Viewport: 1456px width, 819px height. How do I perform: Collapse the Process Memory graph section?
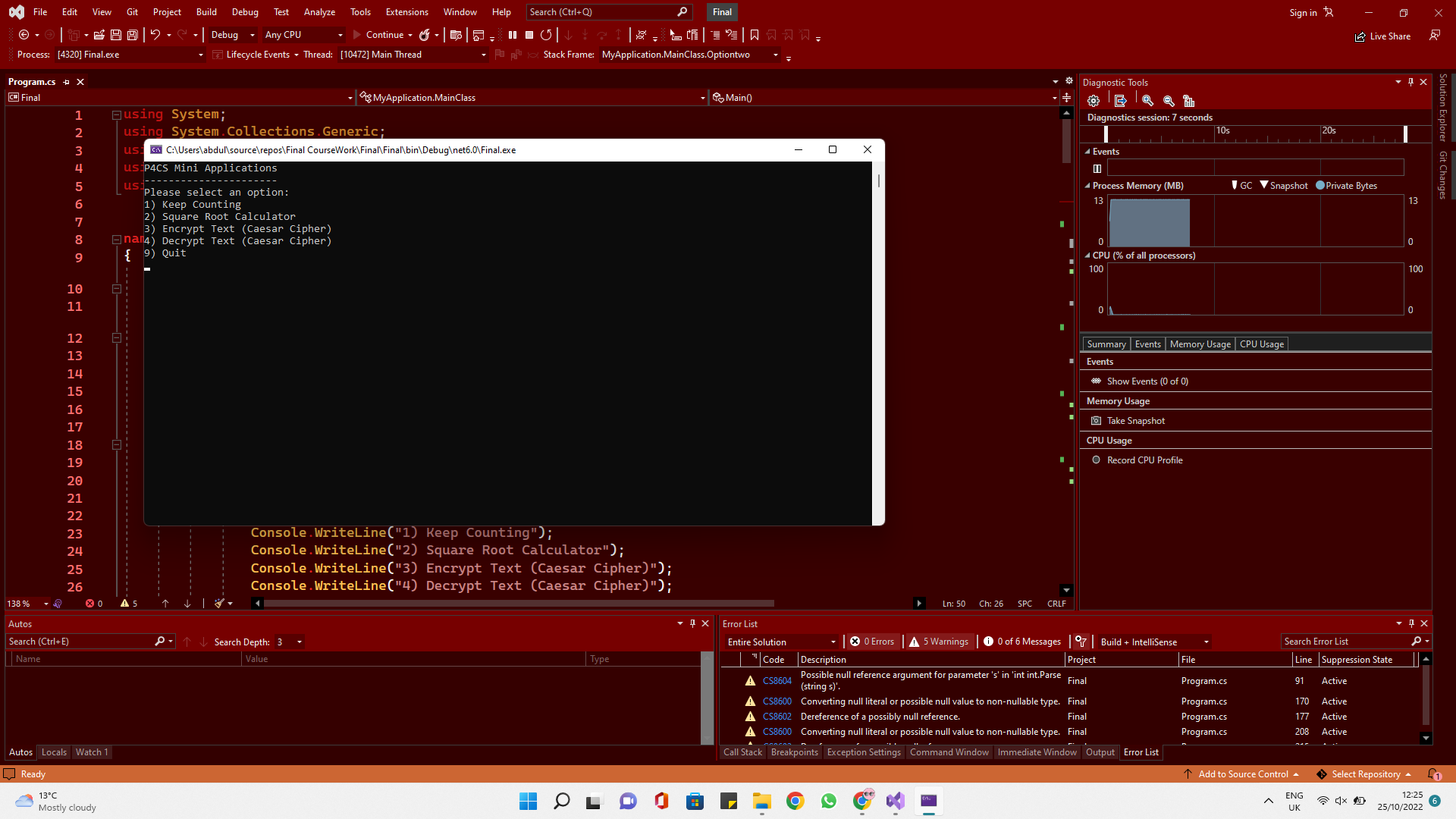(1087, 186)
